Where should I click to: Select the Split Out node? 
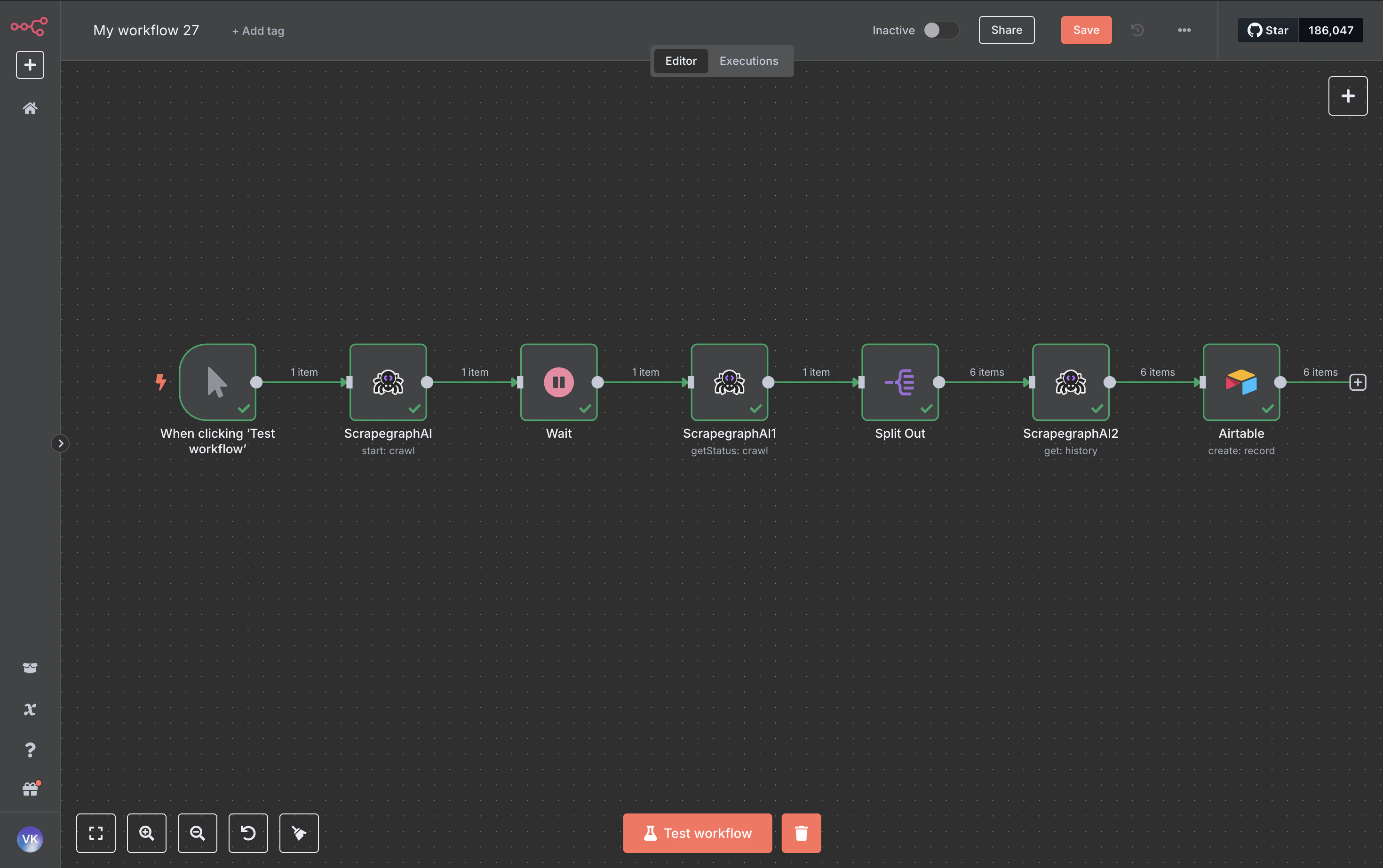[x=900, y=382]
